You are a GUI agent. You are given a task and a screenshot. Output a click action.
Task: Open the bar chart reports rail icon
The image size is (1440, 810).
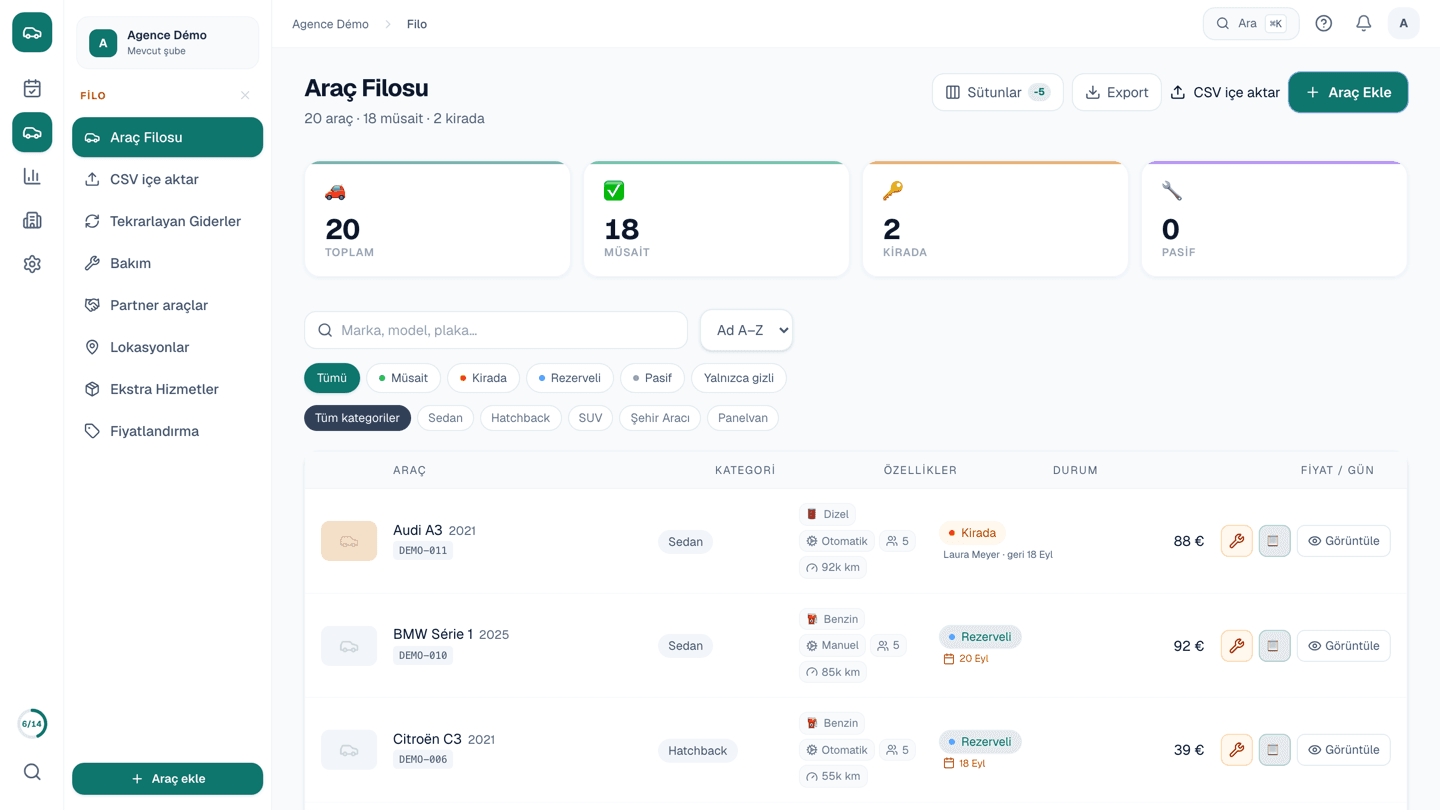click(x=32, y=176)
